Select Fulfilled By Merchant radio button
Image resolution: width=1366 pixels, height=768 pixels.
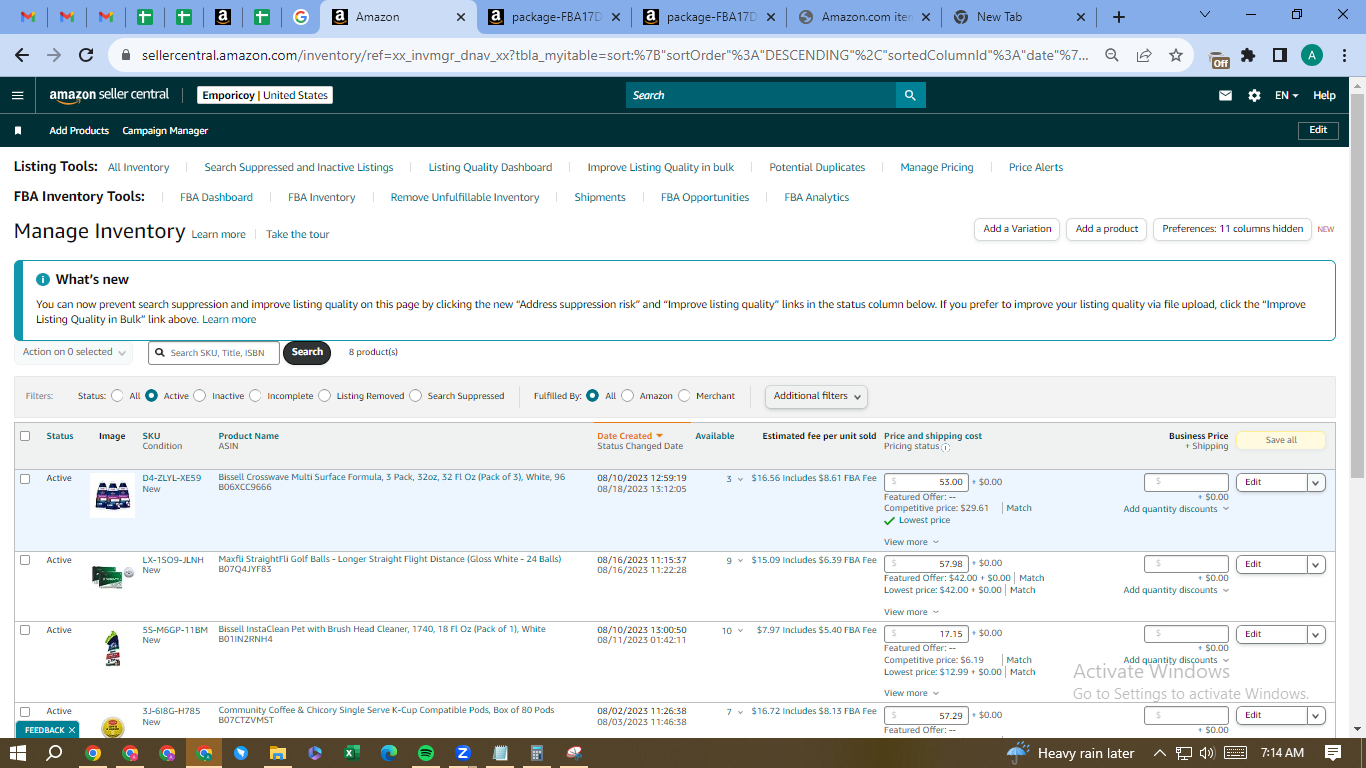(x=684, y=396)
